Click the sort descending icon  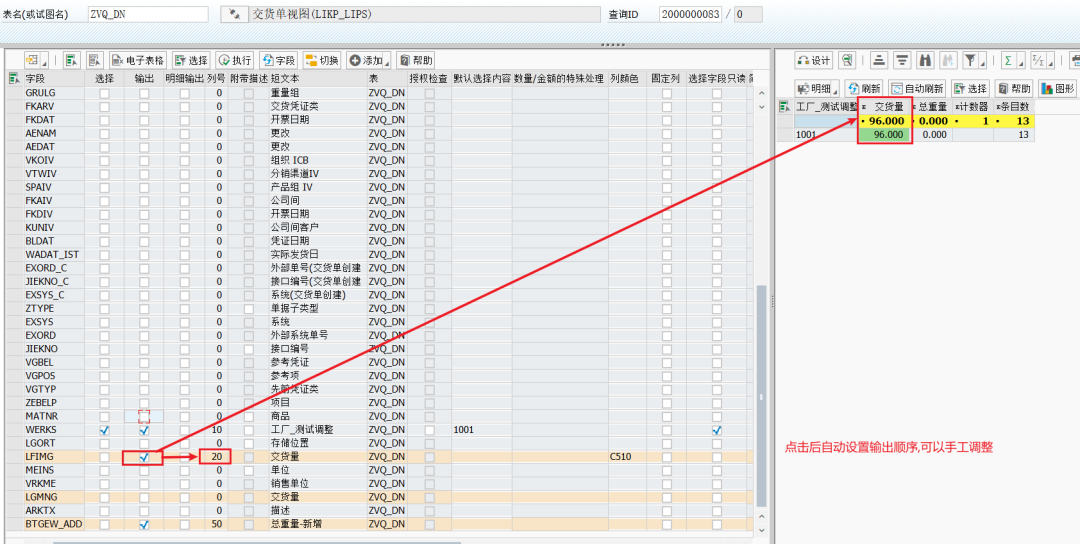(902, 60)
